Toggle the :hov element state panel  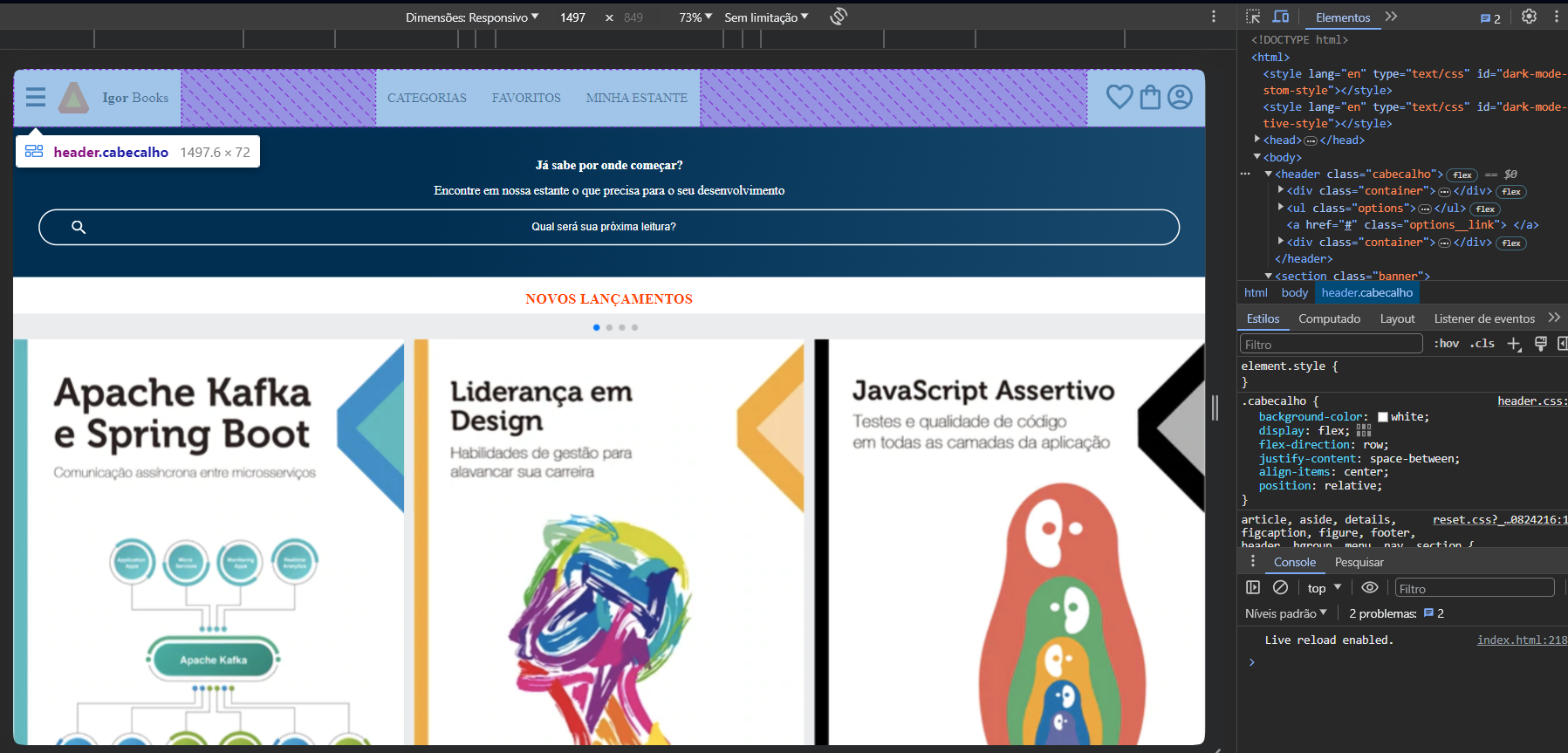[x=1446, y=344]
